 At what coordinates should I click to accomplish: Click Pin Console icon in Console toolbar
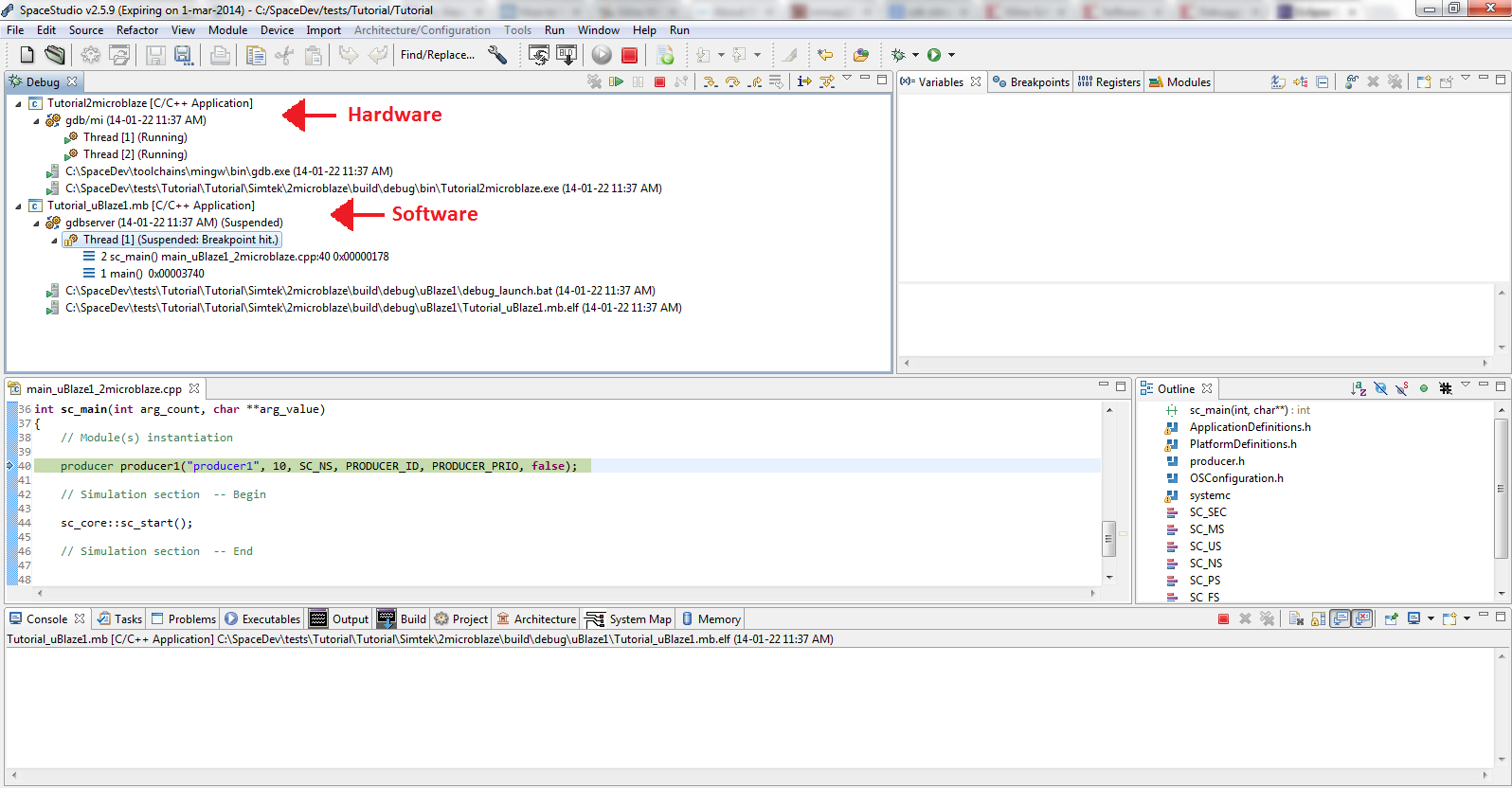point(1391,618)
